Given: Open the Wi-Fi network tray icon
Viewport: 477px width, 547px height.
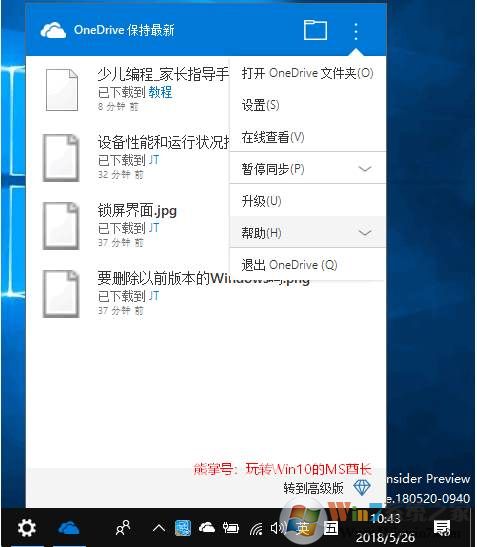Looking at the screenshot, I should (x=256, y=529).
